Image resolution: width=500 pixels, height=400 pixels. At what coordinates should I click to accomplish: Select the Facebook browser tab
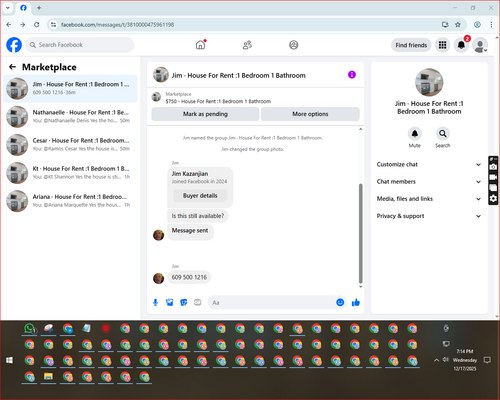pyautogui.click(x=23, y=8)
